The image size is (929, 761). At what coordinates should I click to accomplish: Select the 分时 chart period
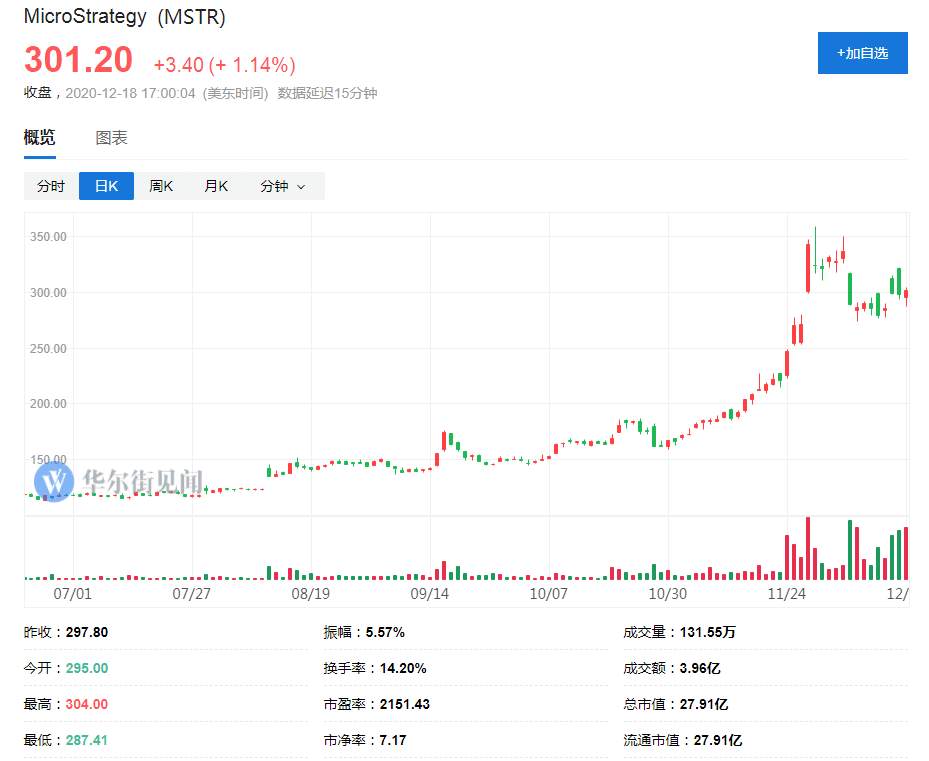coord(51,186)
